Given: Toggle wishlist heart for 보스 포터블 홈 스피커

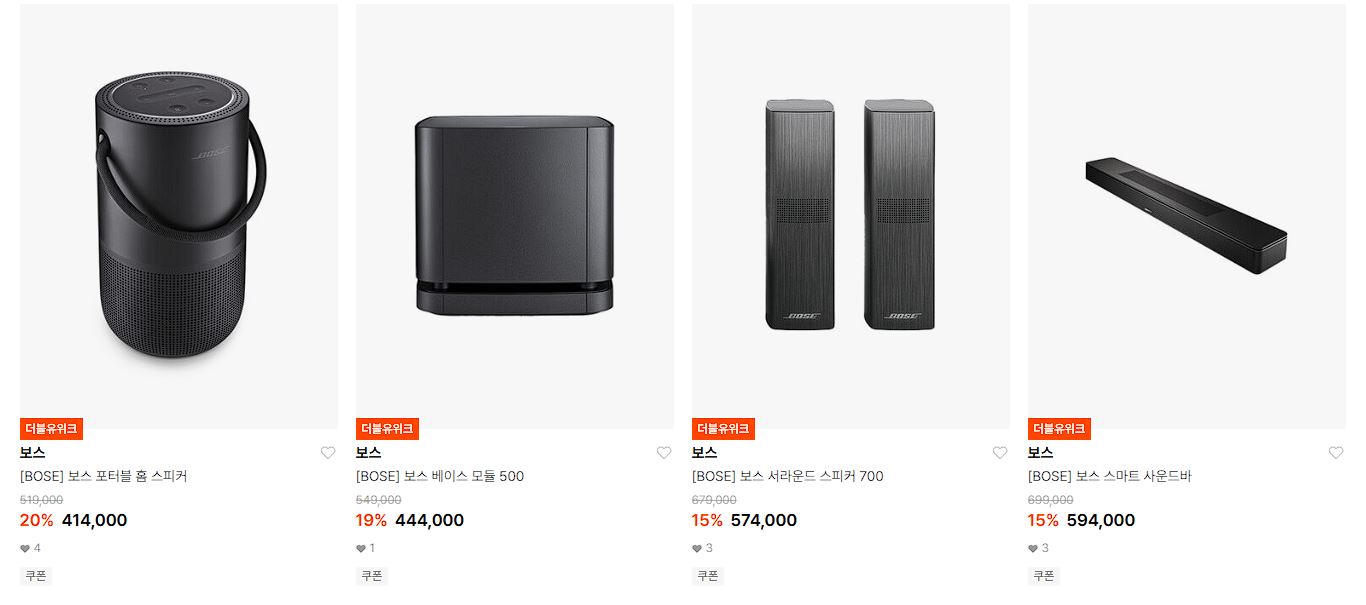Looking at the screenshot, I should (328, 453).
